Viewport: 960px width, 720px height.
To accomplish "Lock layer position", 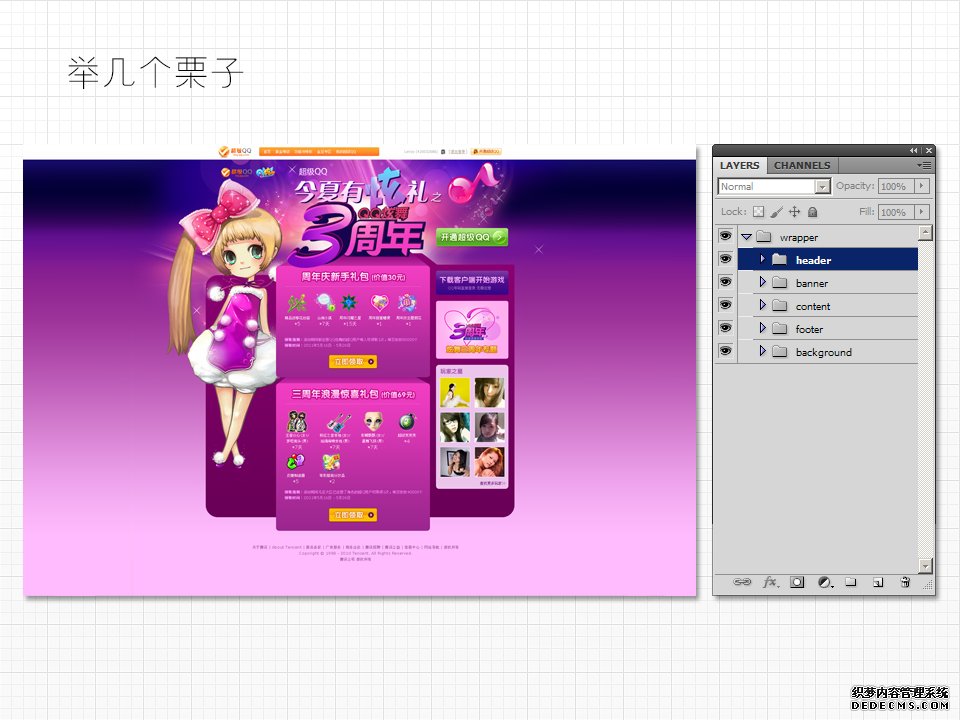I will [x=794, y=212].
